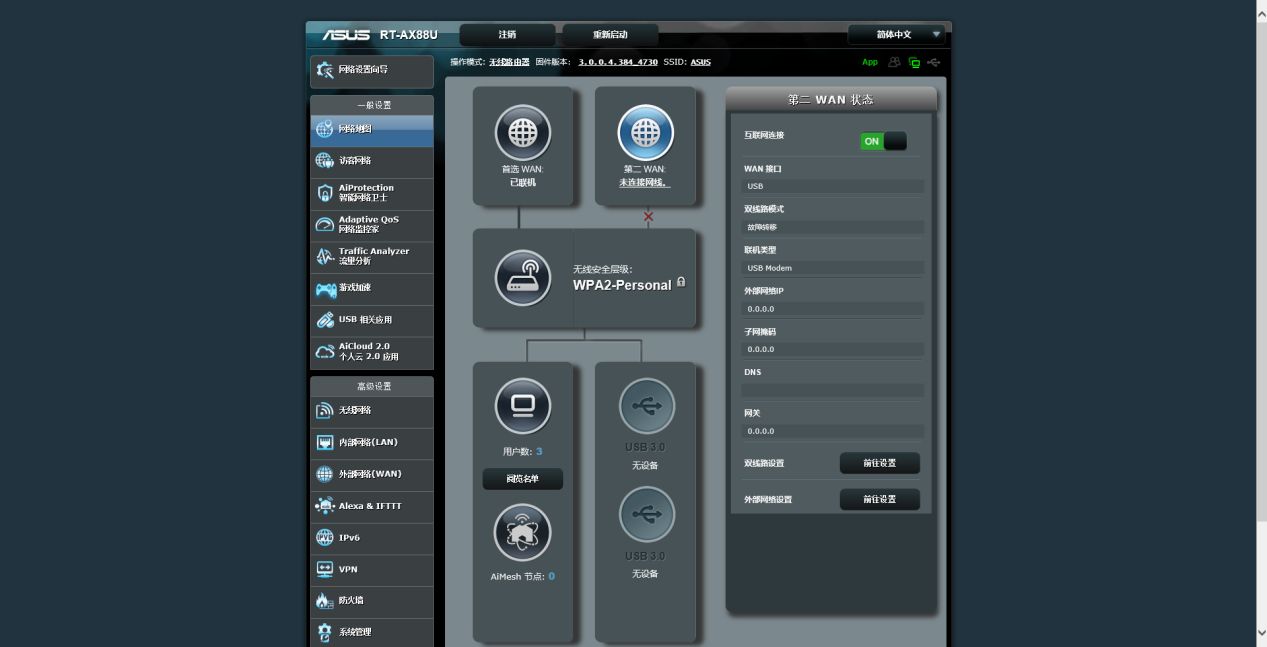Click the AiMesh 节点 icon
This screenshot has height=647, width=1267.
pos(522,532)
